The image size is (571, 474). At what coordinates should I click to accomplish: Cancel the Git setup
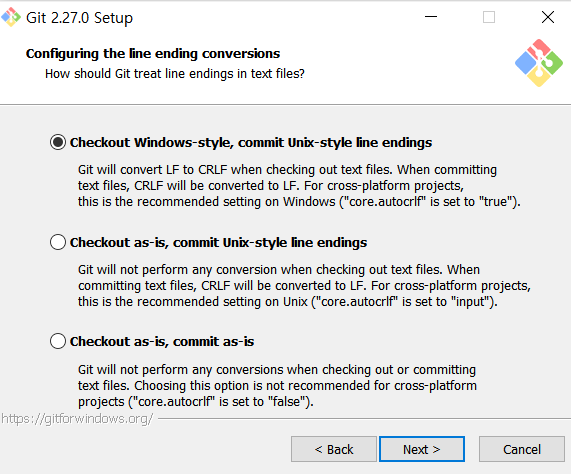[x=522, y=449]
